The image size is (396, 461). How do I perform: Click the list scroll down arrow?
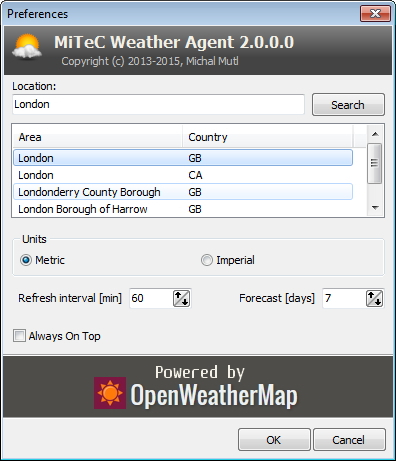pos(375,208)
